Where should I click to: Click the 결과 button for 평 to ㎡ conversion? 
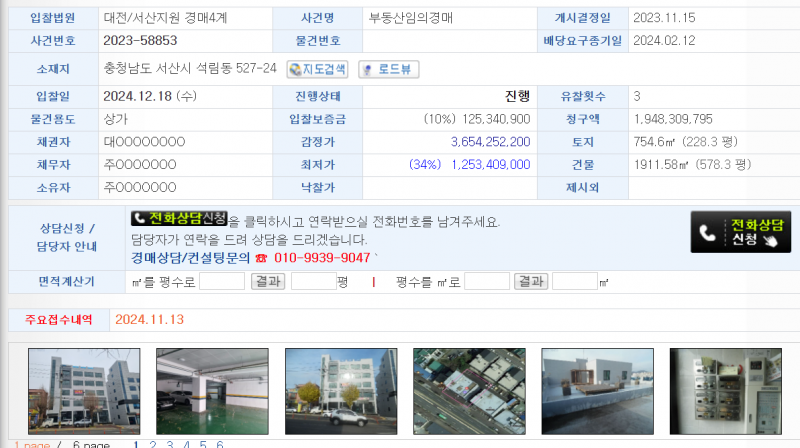tap(531, 282)
